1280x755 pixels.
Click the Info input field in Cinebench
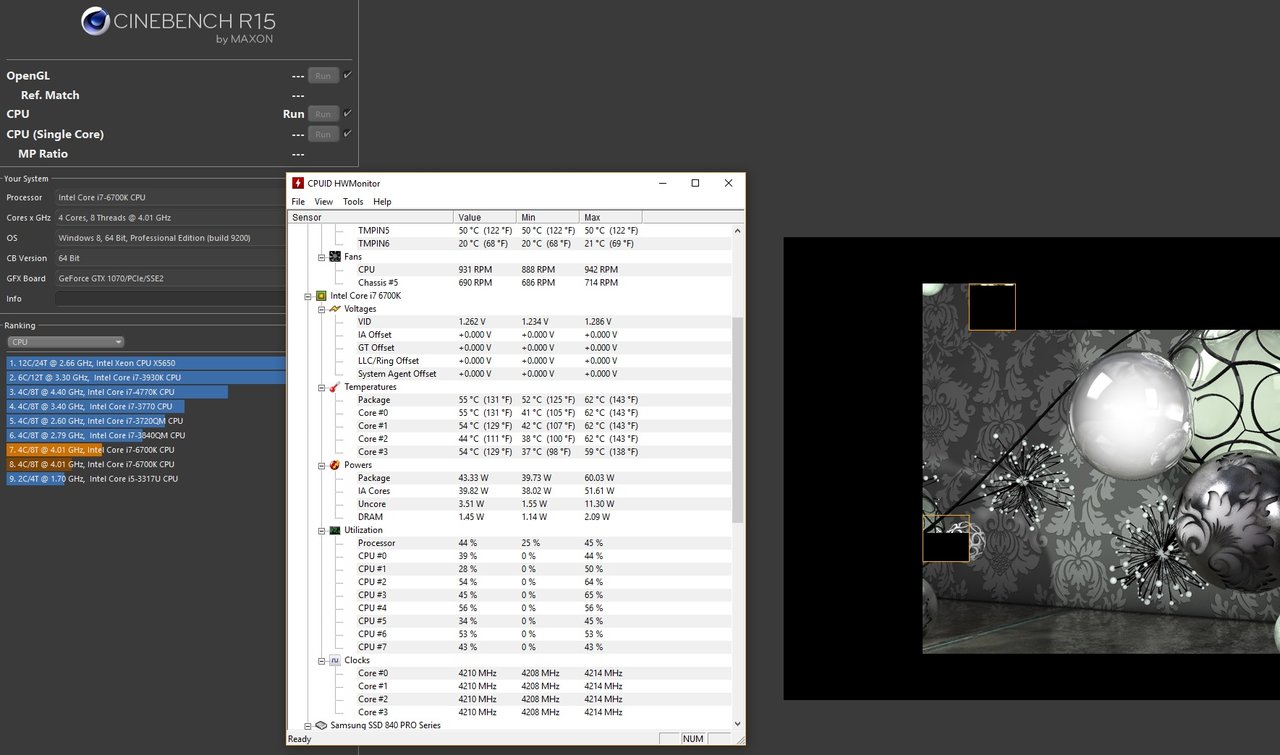point(170,299)
